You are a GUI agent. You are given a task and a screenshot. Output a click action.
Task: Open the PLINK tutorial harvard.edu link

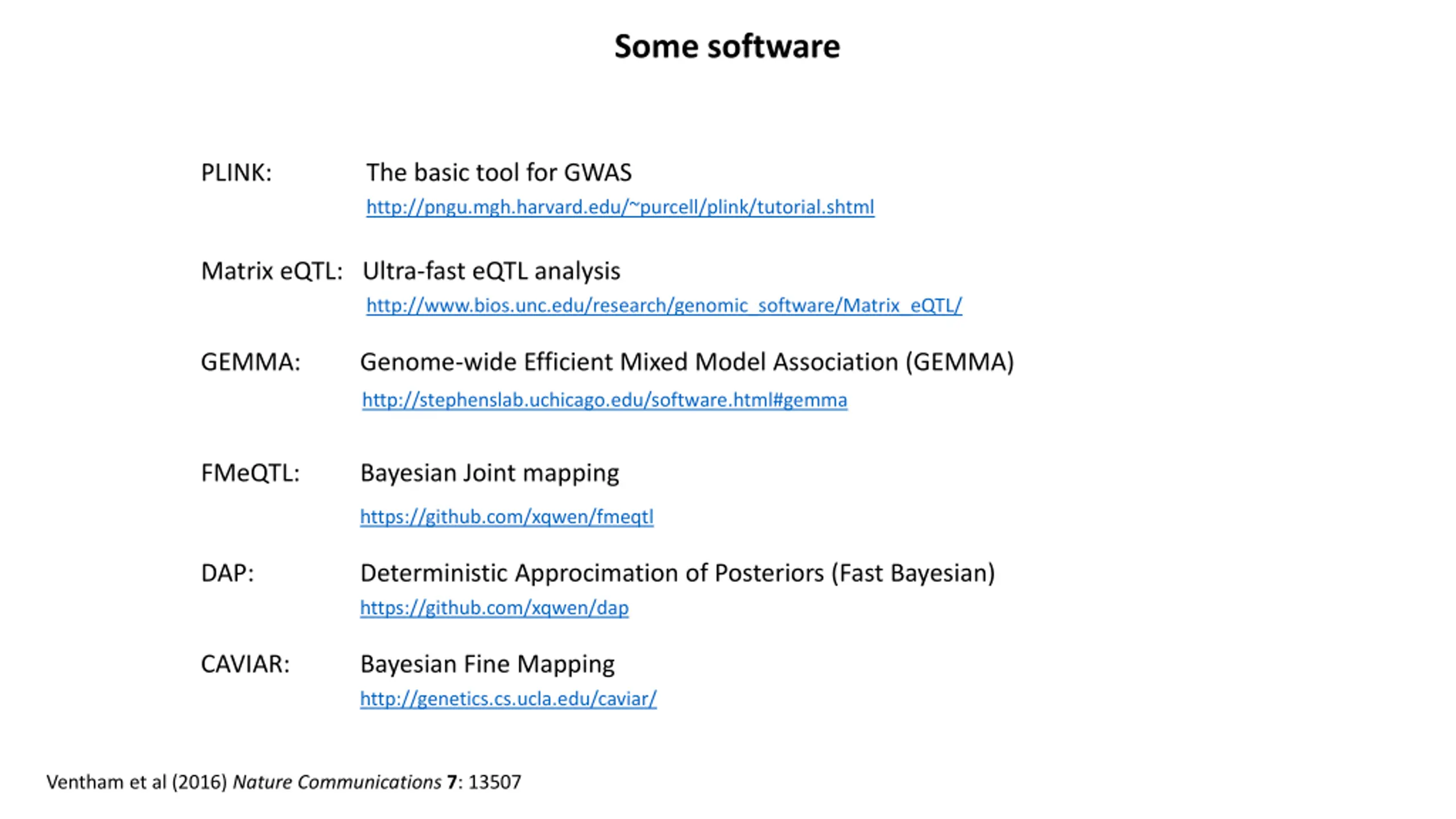click(620, 207)
